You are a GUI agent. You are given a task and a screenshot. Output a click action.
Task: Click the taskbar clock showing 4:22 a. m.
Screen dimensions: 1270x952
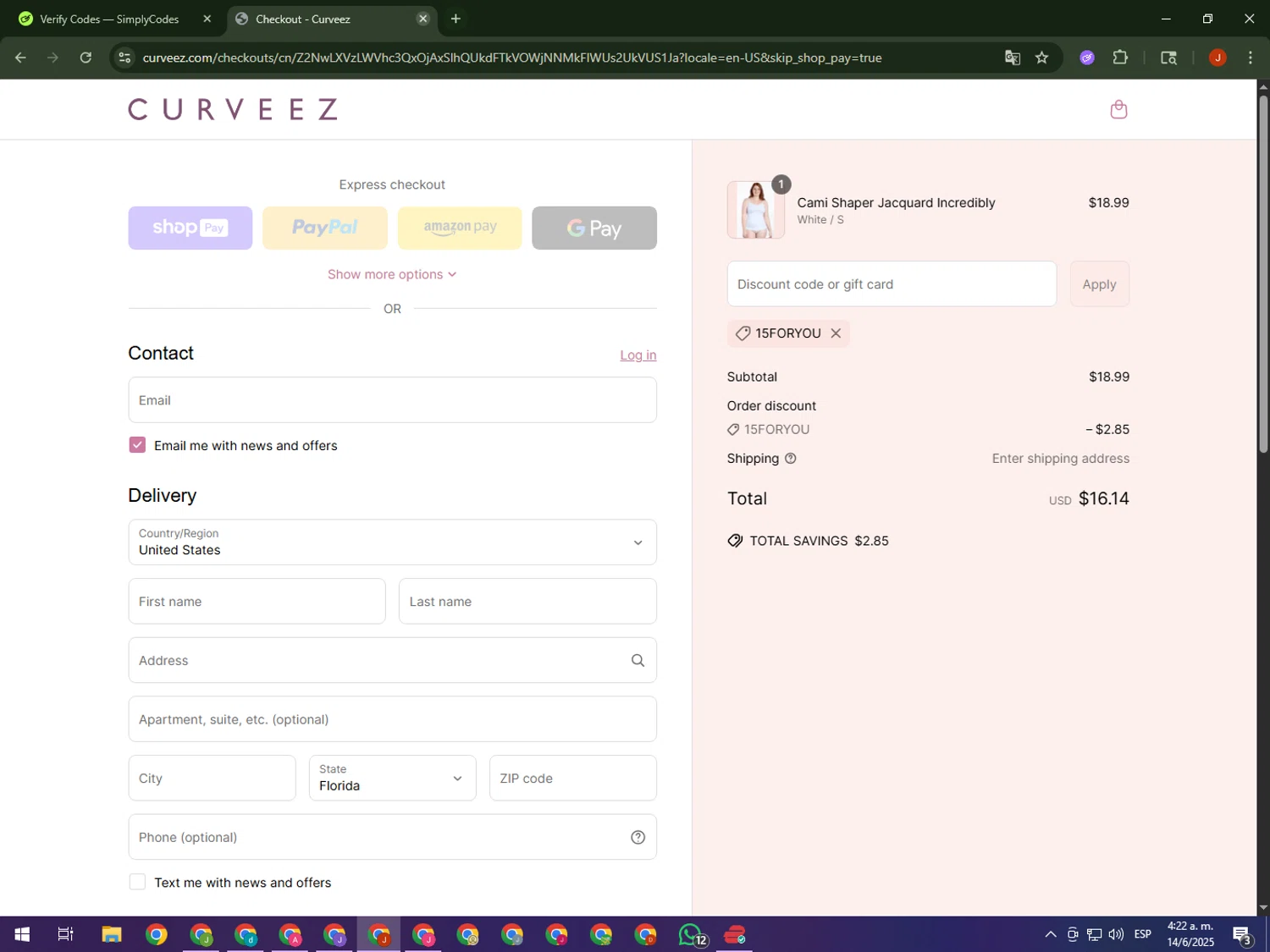point(1190,934)
